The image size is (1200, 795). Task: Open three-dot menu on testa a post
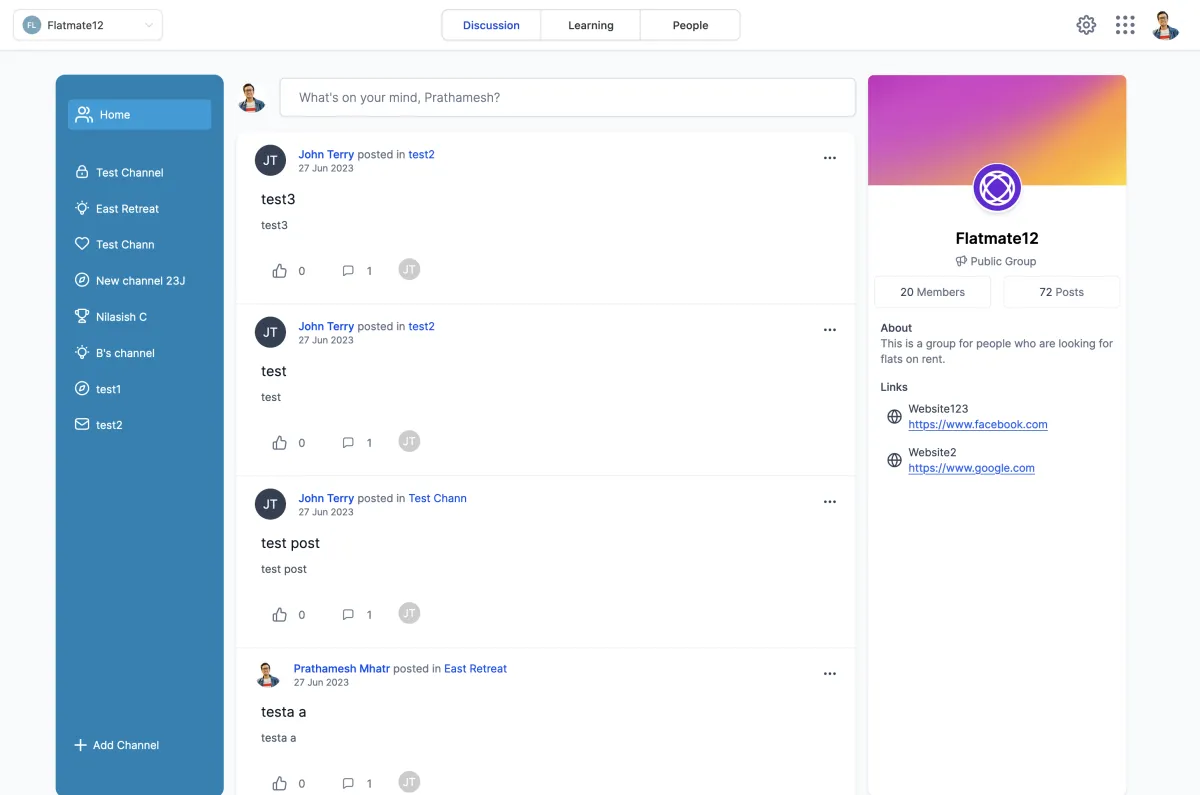(830, 674)
